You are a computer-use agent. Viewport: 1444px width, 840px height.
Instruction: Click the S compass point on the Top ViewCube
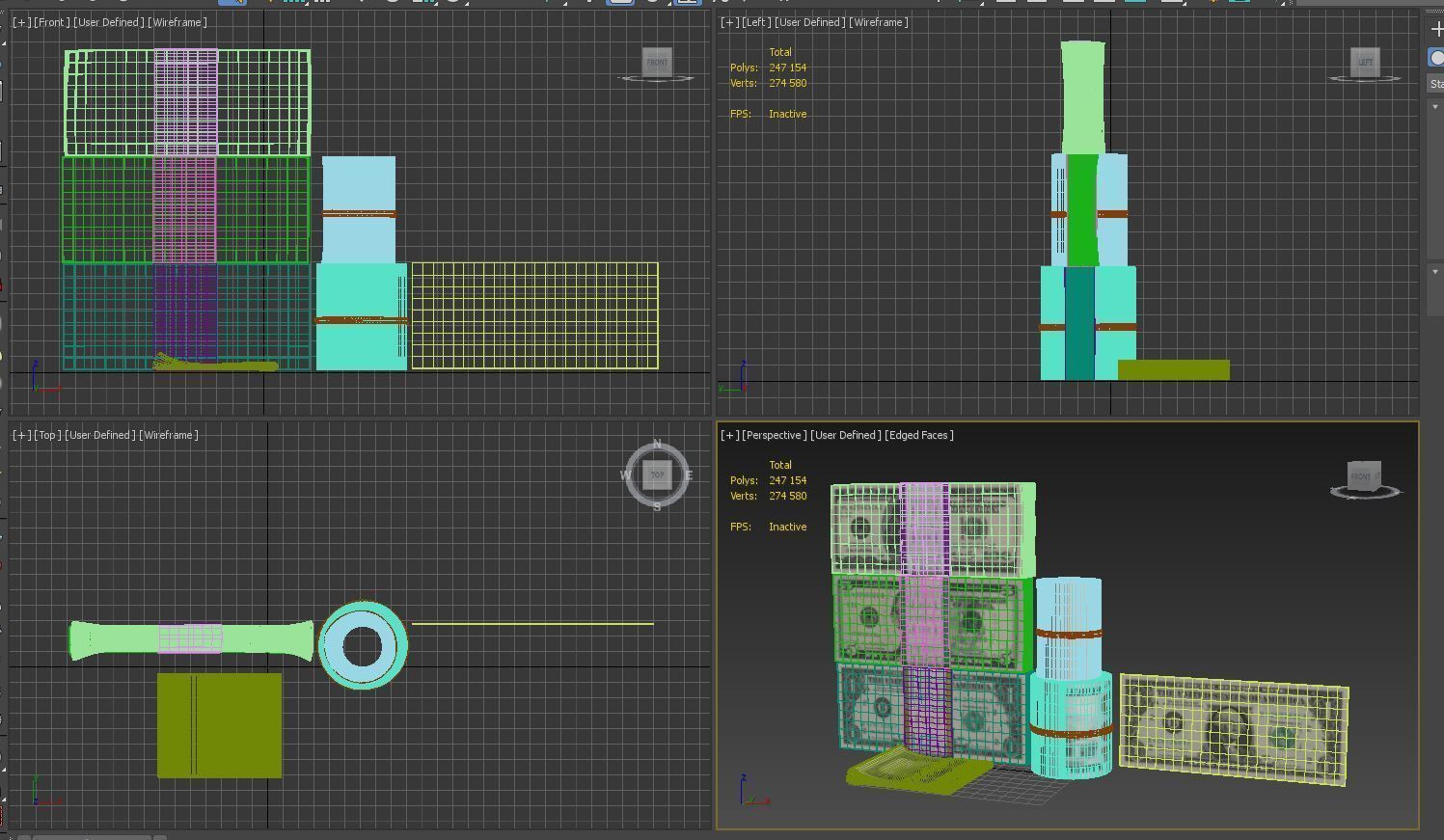(657, 506)
